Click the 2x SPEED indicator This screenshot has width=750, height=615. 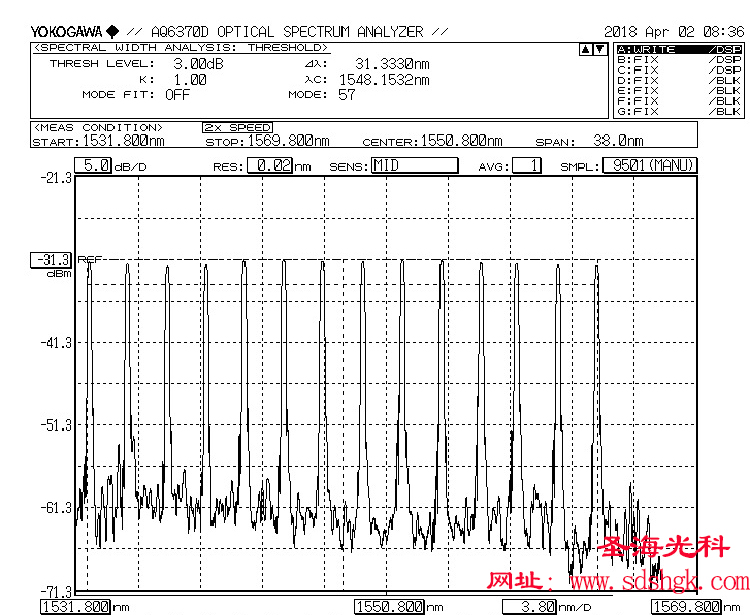pyautogui.click(x=237, y=128)
